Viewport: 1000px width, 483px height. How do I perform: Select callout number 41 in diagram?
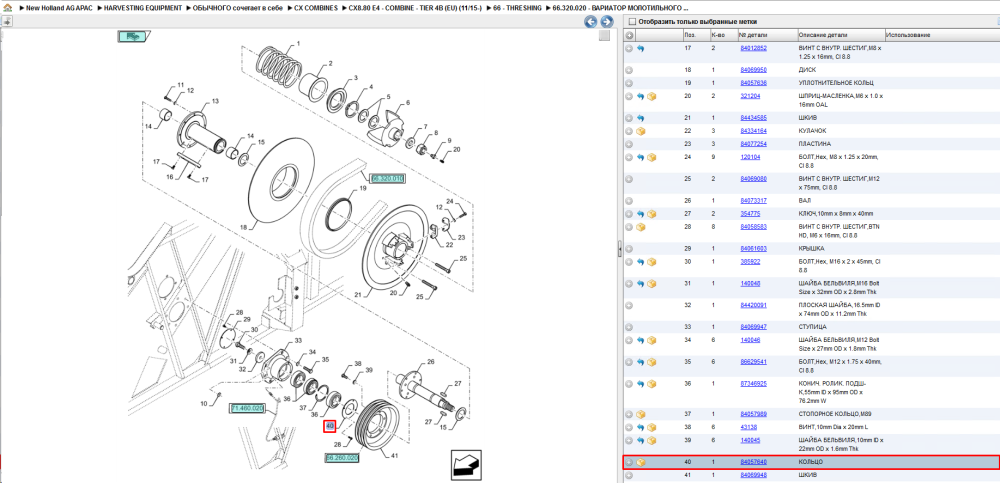pos(394,455)
